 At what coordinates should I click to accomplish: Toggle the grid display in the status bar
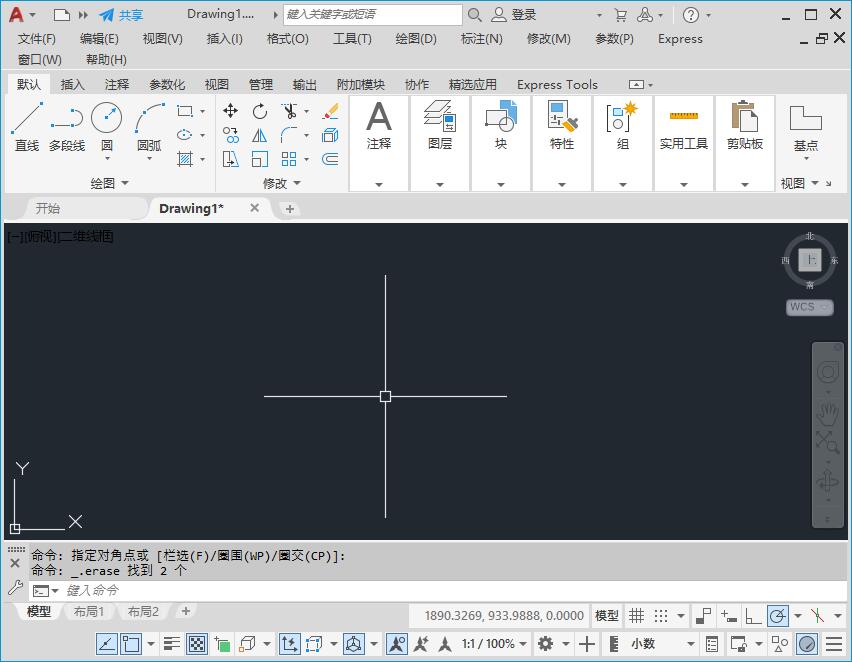pos(636,615)
